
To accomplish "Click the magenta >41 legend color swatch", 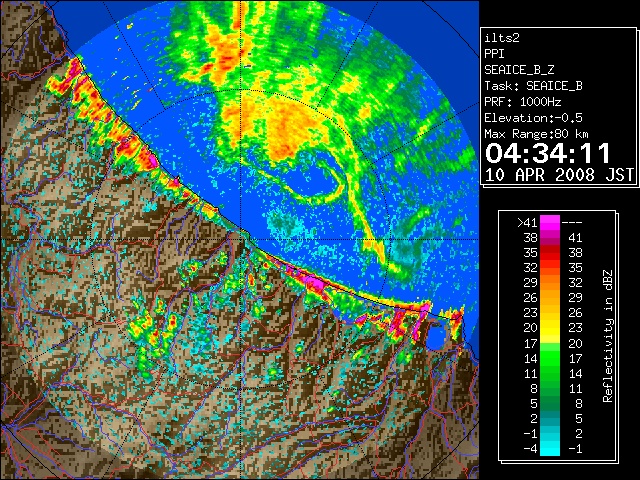I will 550,222.
